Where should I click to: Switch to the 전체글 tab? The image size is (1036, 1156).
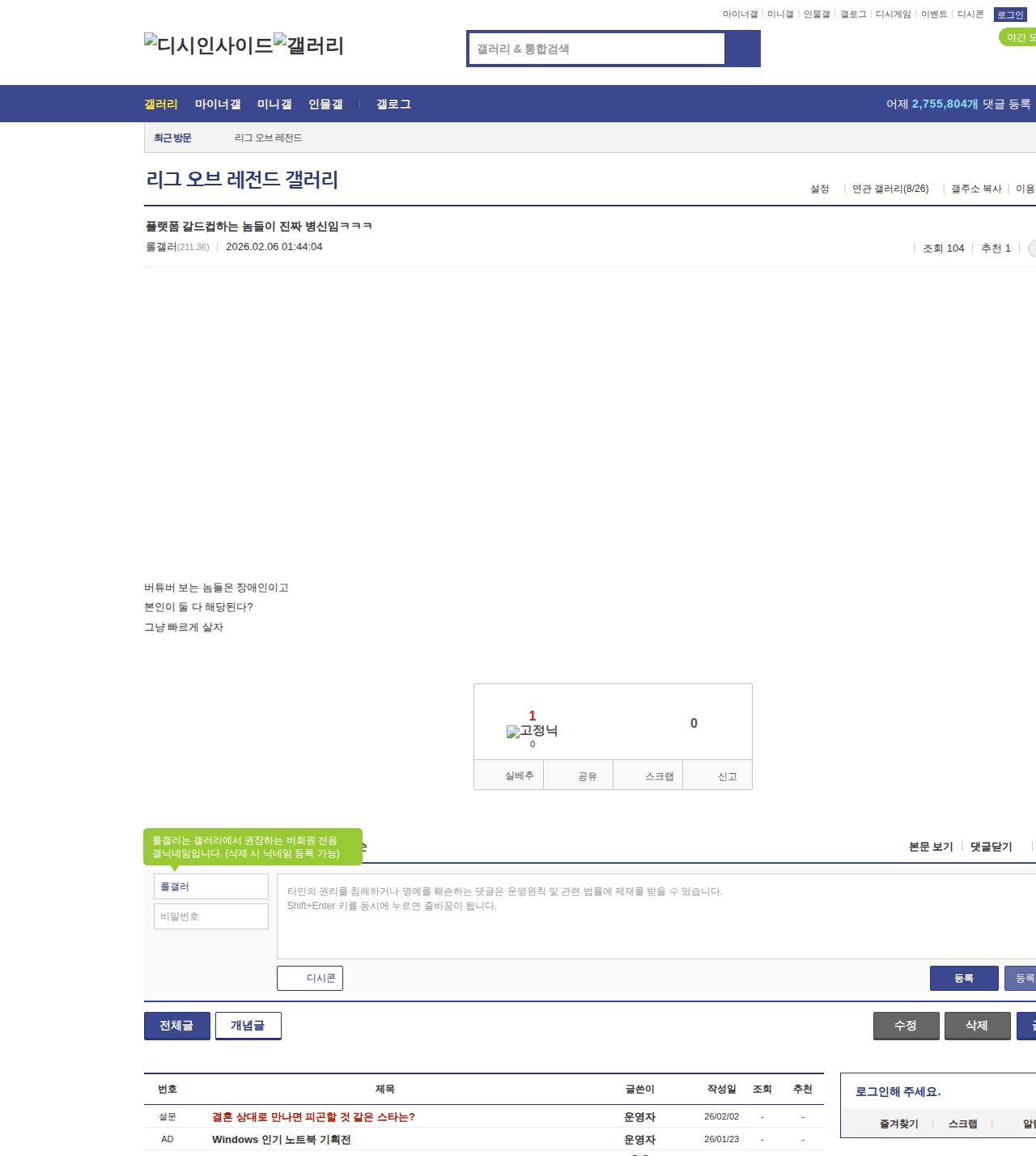[177, 1026]
